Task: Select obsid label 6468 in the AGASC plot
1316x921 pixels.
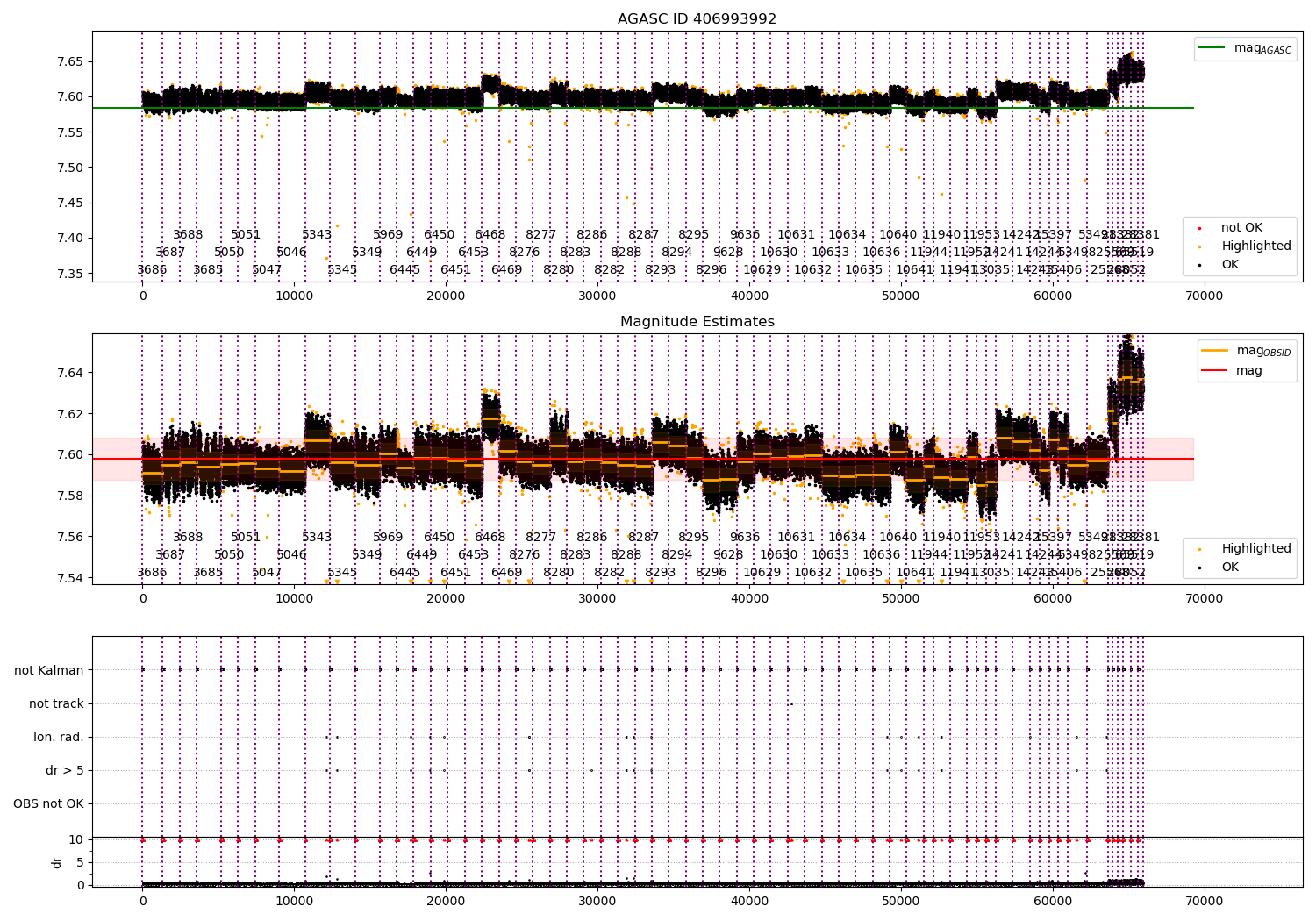Action: [x=490, y=235]
